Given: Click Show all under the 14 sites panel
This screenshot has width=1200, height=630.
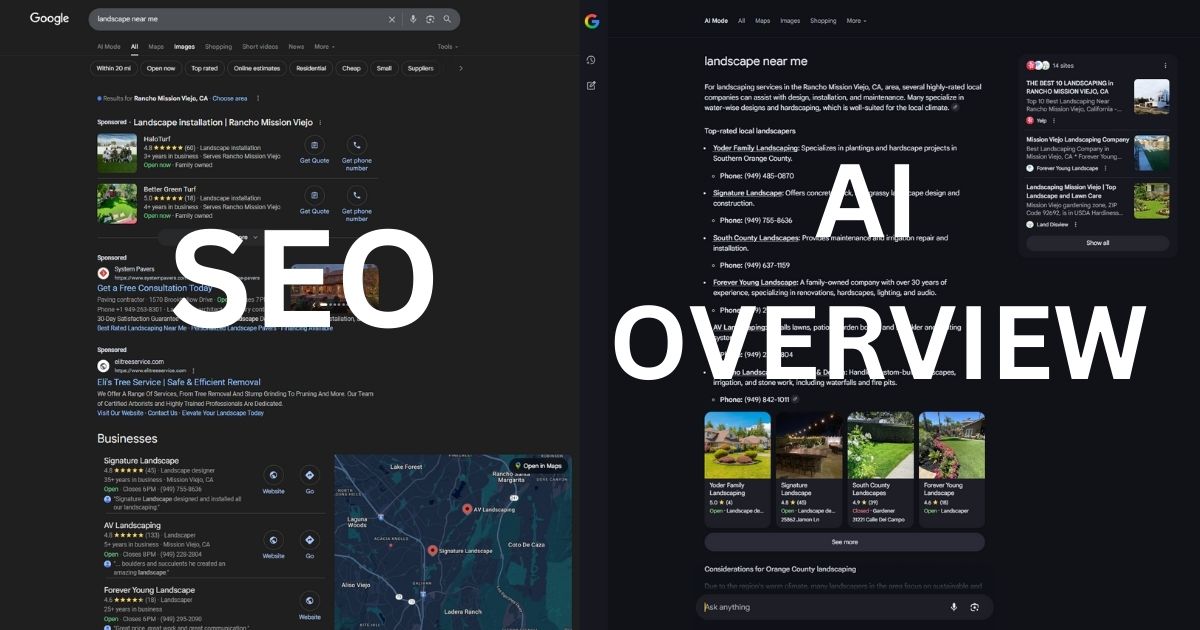Looking at the screenshot, I should 1097,243.
